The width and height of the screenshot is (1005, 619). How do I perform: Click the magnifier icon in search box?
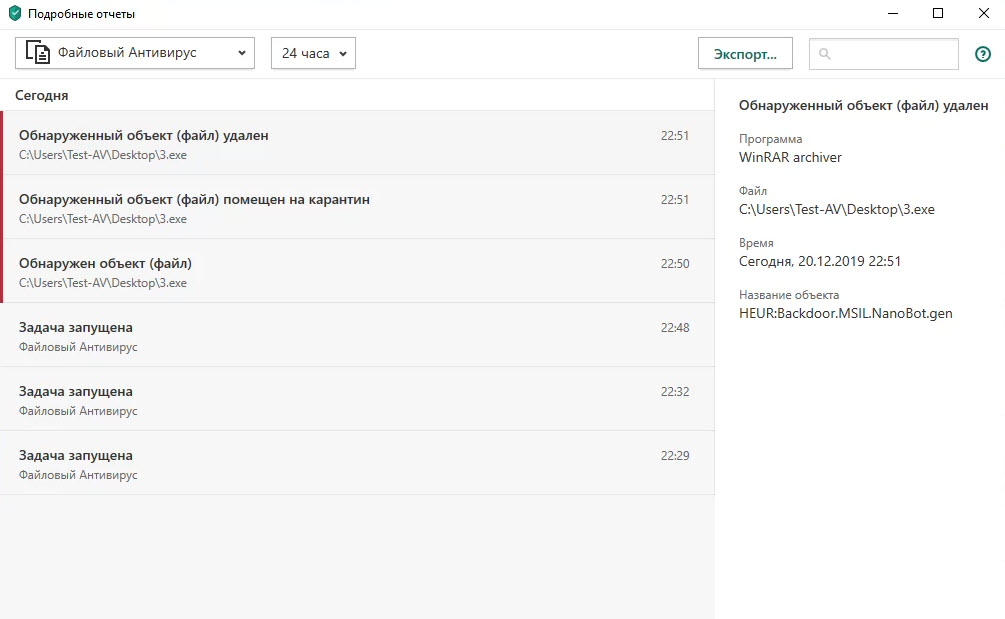(825, 54)
